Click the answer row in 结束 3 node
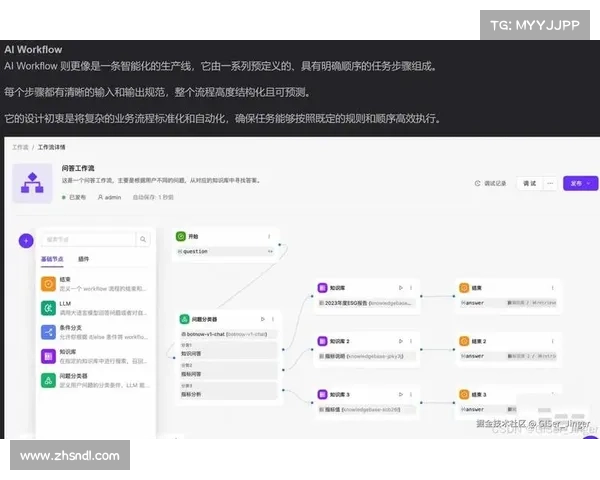 tap(488, 410)
